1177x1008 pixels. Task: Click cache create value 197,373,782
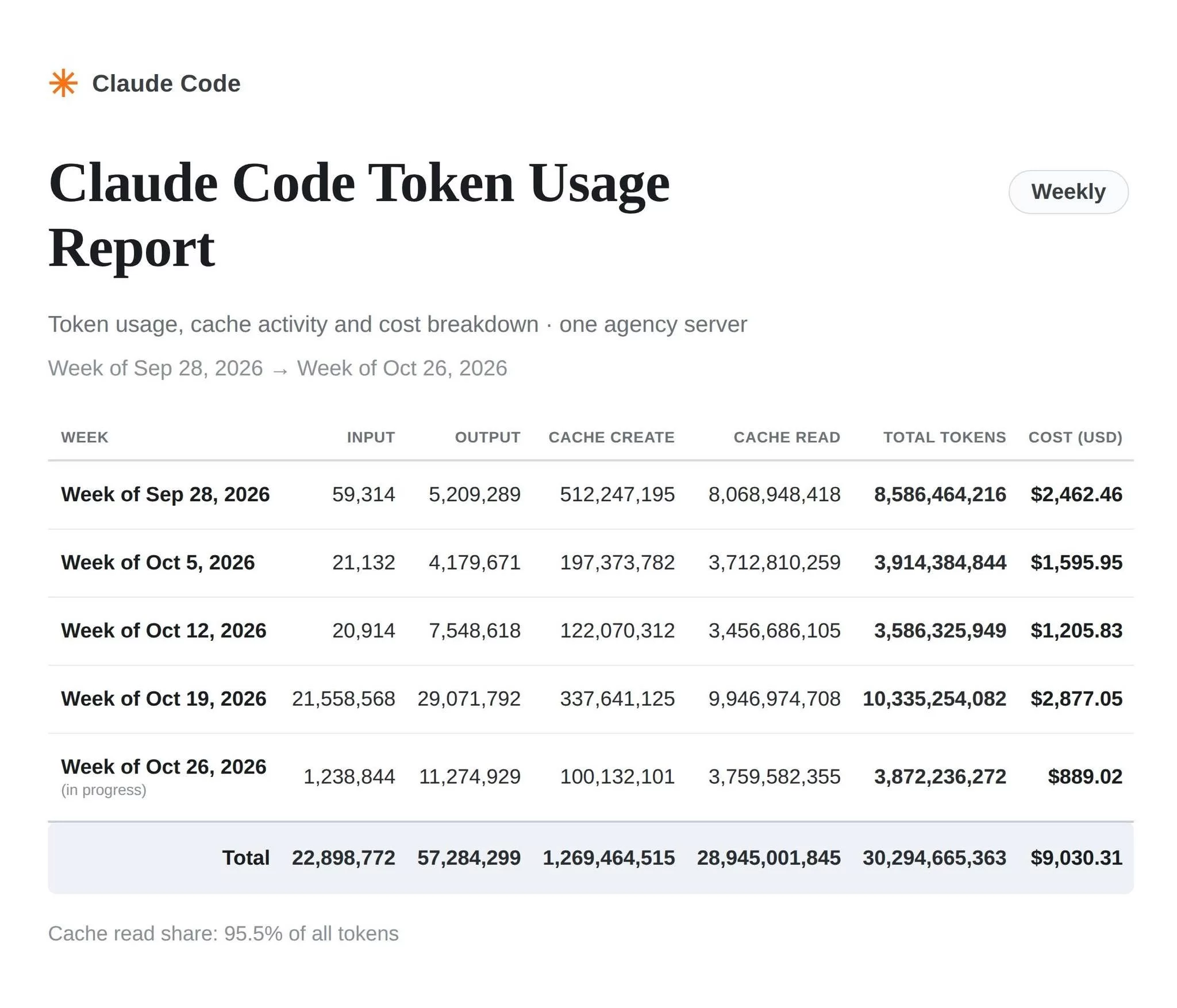[617, 562]
